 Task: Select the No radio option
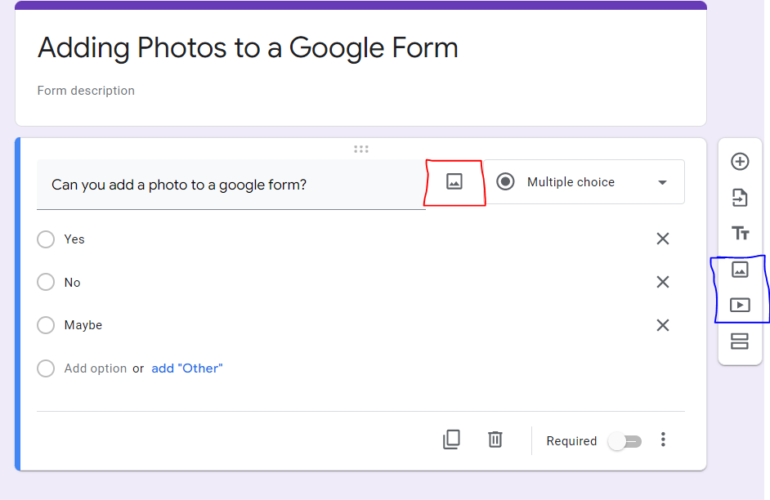pyautogui.click(x=46, y=282)
